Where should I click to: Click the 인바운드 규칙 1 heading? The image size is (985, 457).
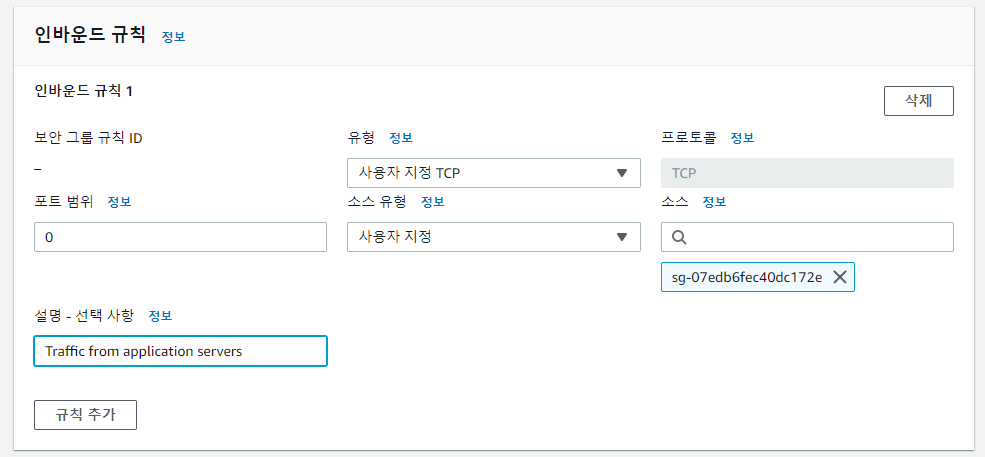[x=84, y=91]
